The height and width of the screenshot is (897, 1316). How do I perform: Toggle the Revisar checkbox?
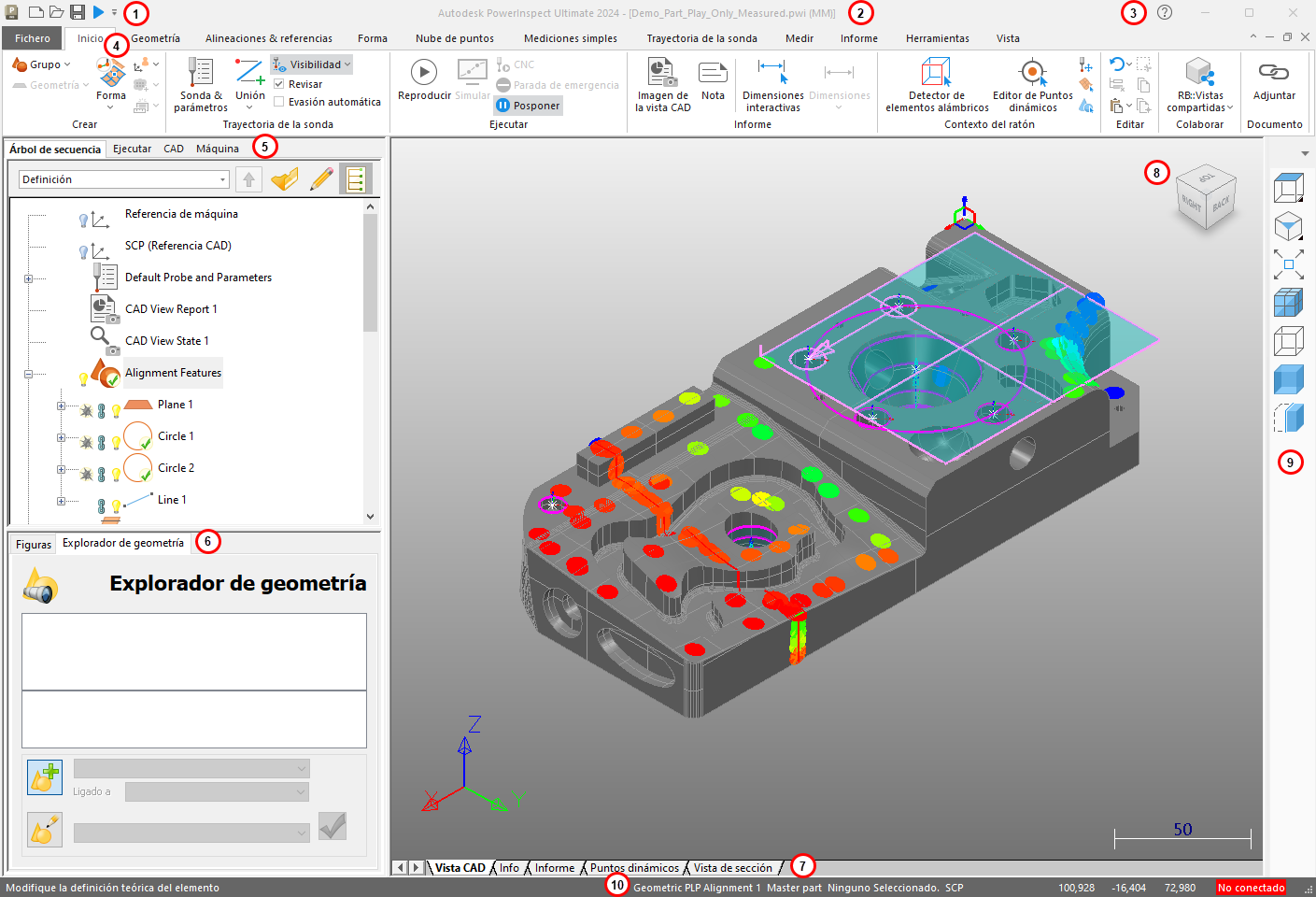(x=279, y=84)
